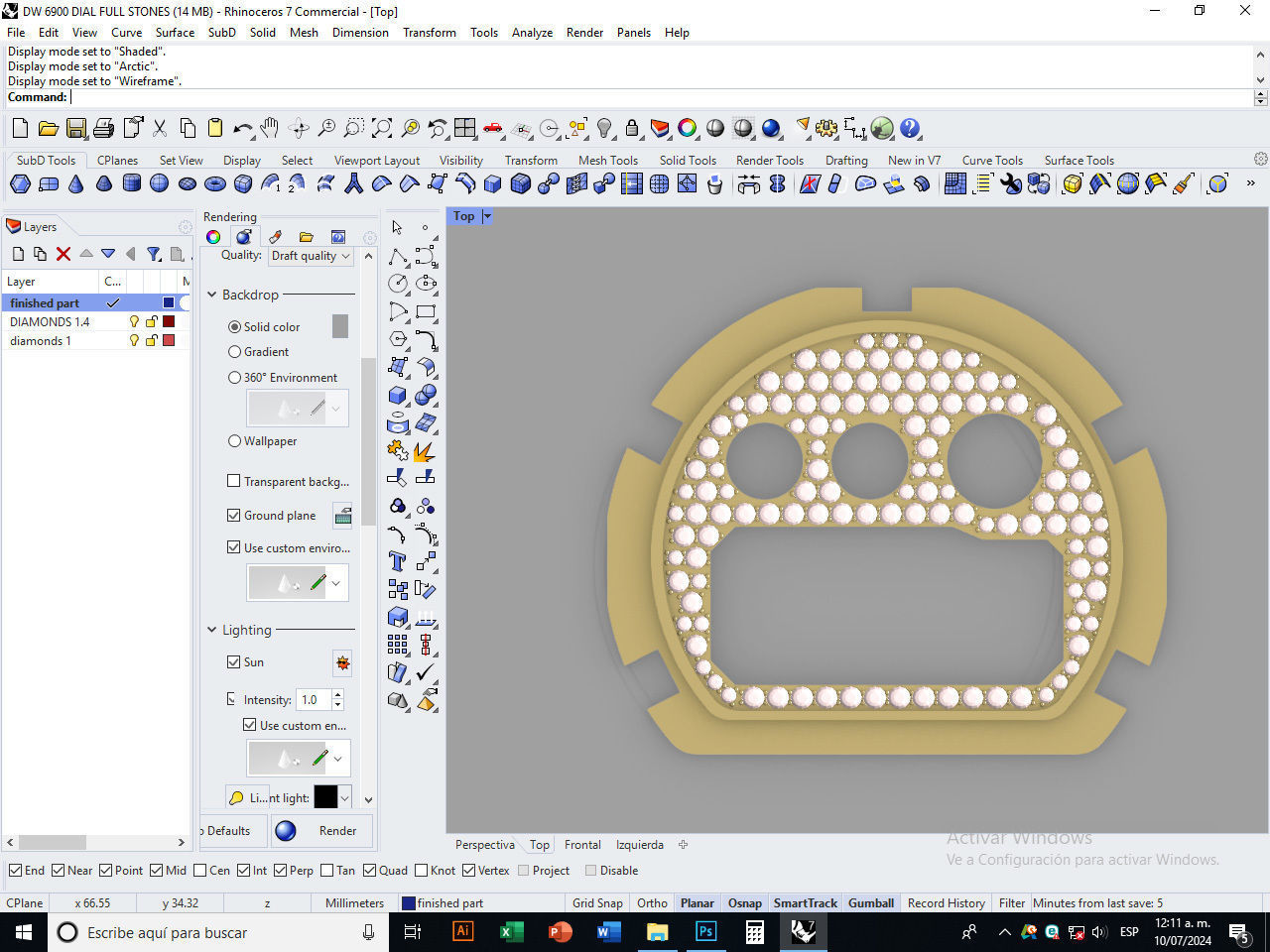Open the layer filter dropdown icon
1270x952 pixels.
154,254
